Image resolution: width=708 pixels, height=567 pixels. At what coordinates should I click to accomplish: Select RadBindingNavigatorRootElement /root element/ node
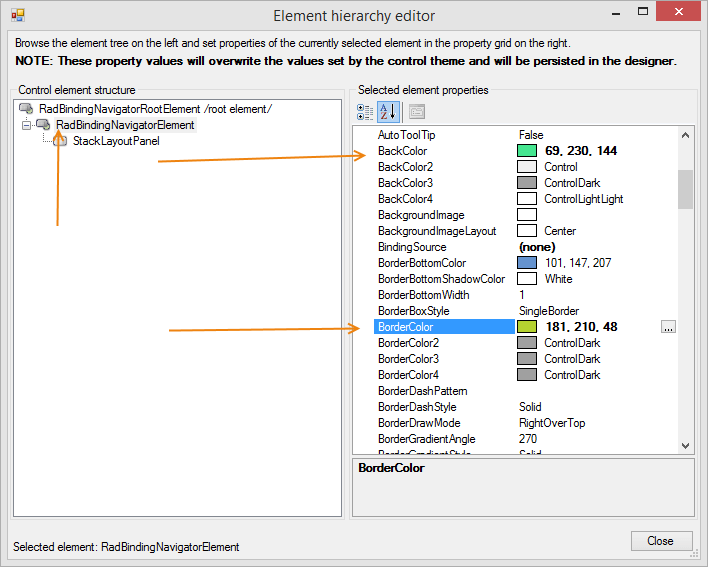tap(155, 109)
